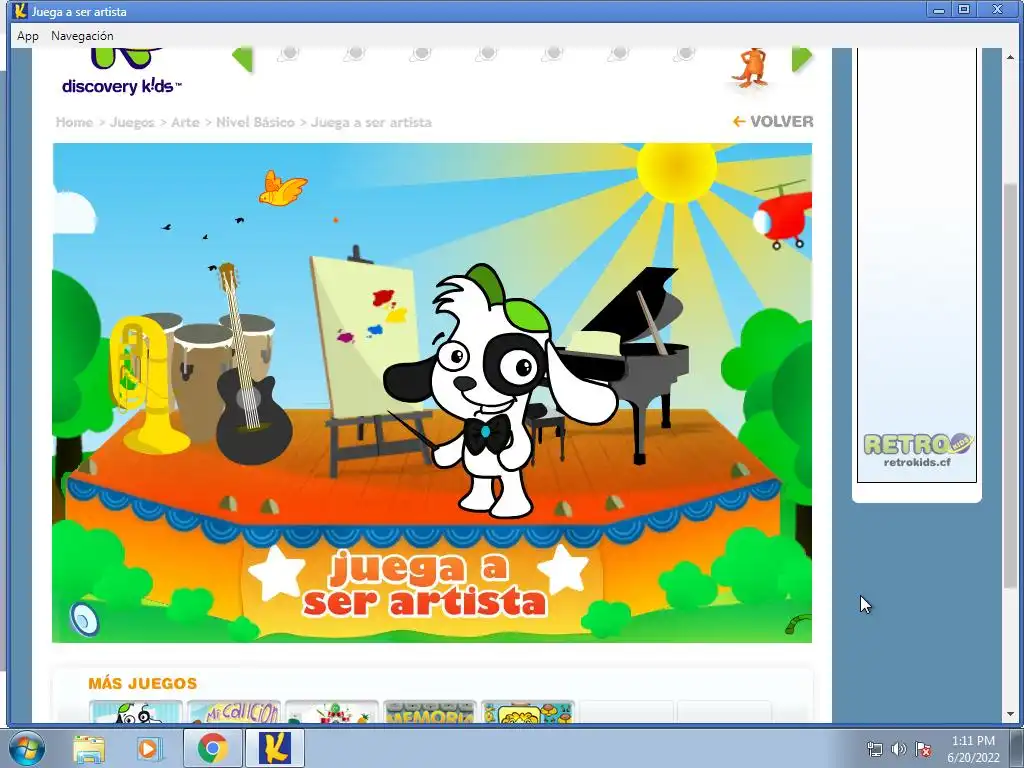
Task: Open Google Chrome from the taskbar
Action: coord(213,748)
